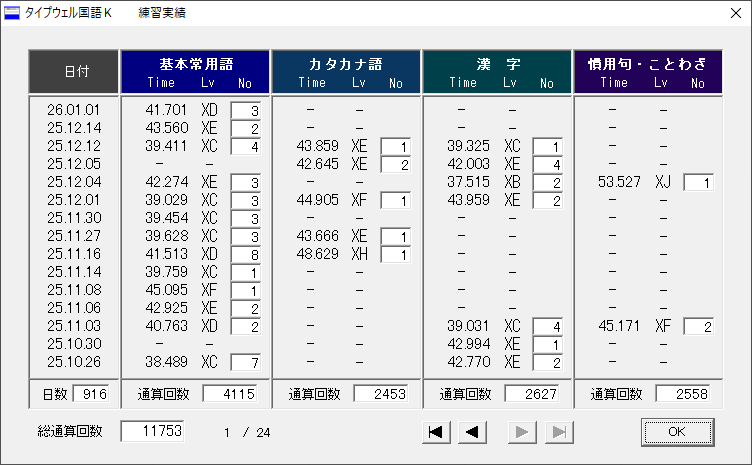Jump to the last records page
The width and height of the screenshot is (752, 465).
pyautogui.click(x=559, y=432)
